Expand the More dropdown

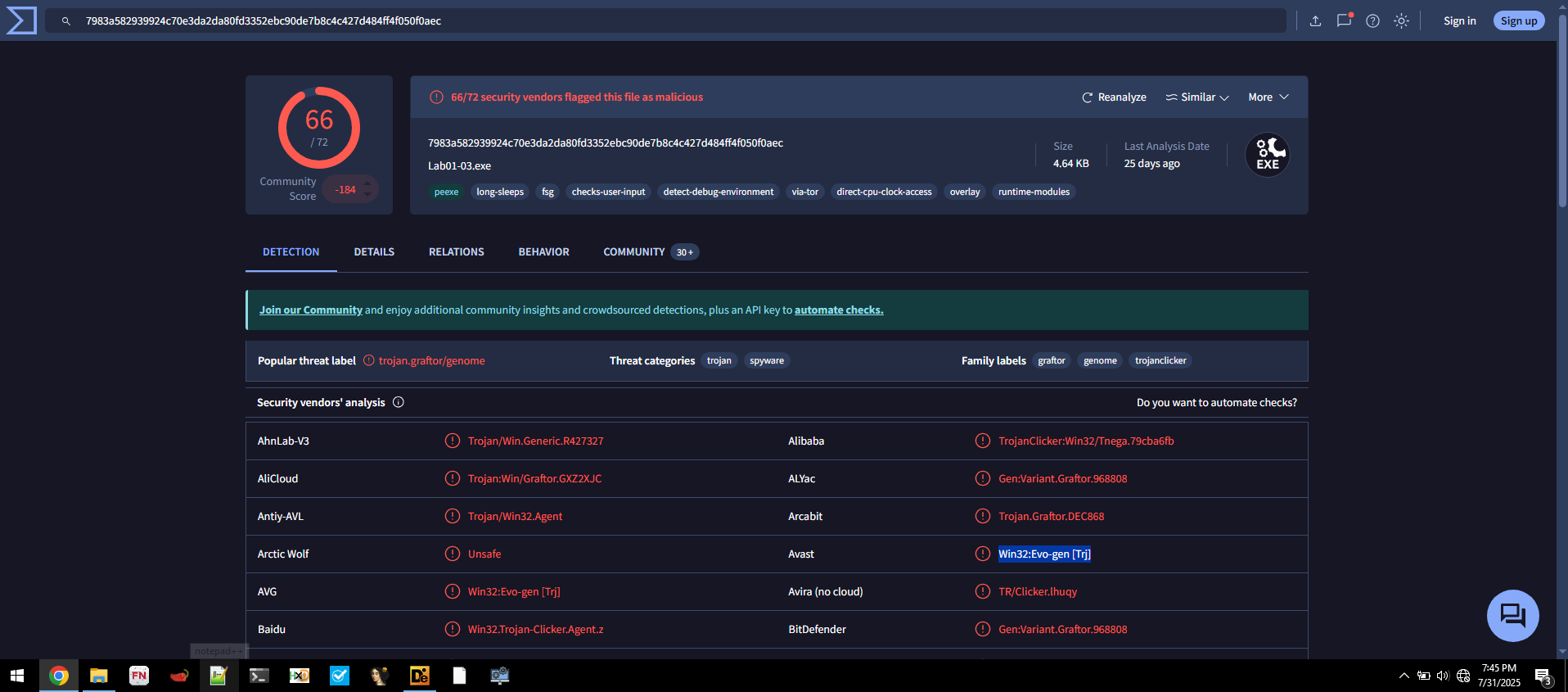pos(1268,97)
